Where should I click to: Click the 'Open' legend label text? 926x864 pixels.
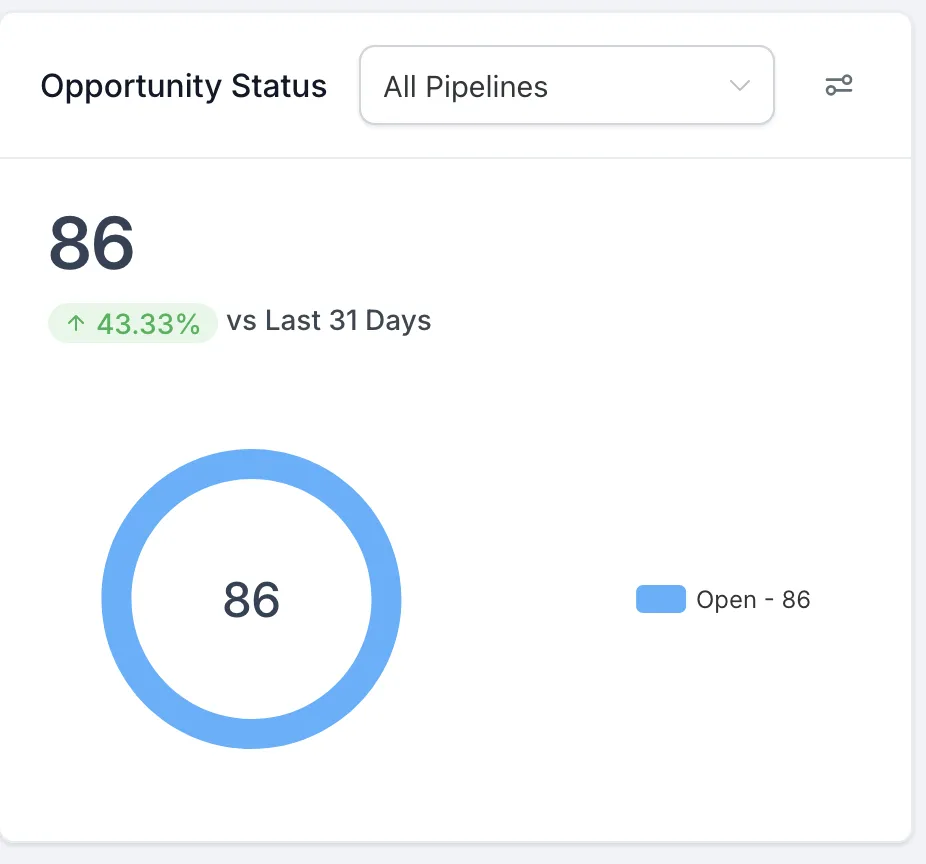(x=726, y=599)
